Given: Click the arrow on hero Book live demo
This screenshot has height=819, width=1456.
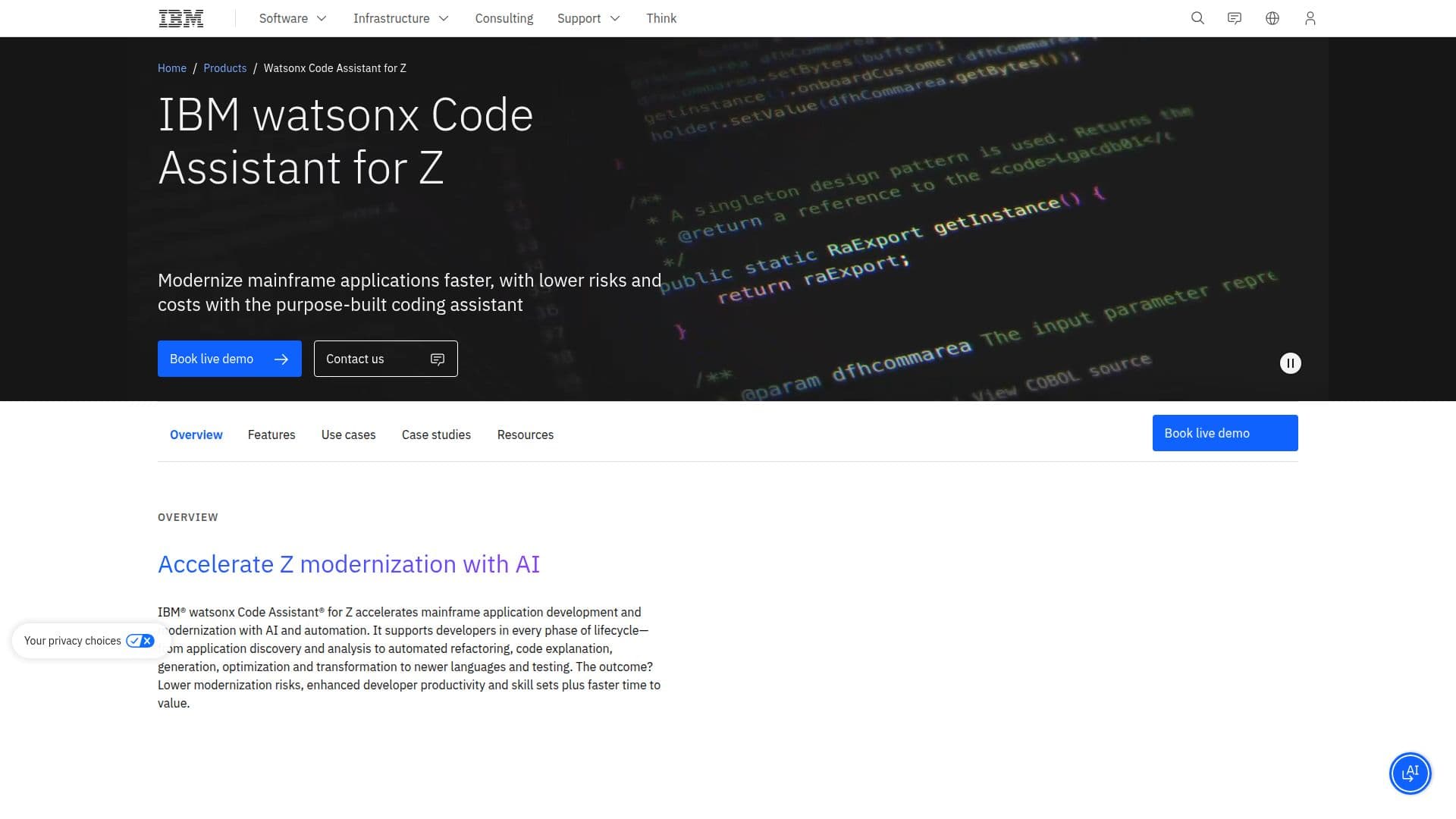Looking at the screenshot, I should tap(281, 359).
